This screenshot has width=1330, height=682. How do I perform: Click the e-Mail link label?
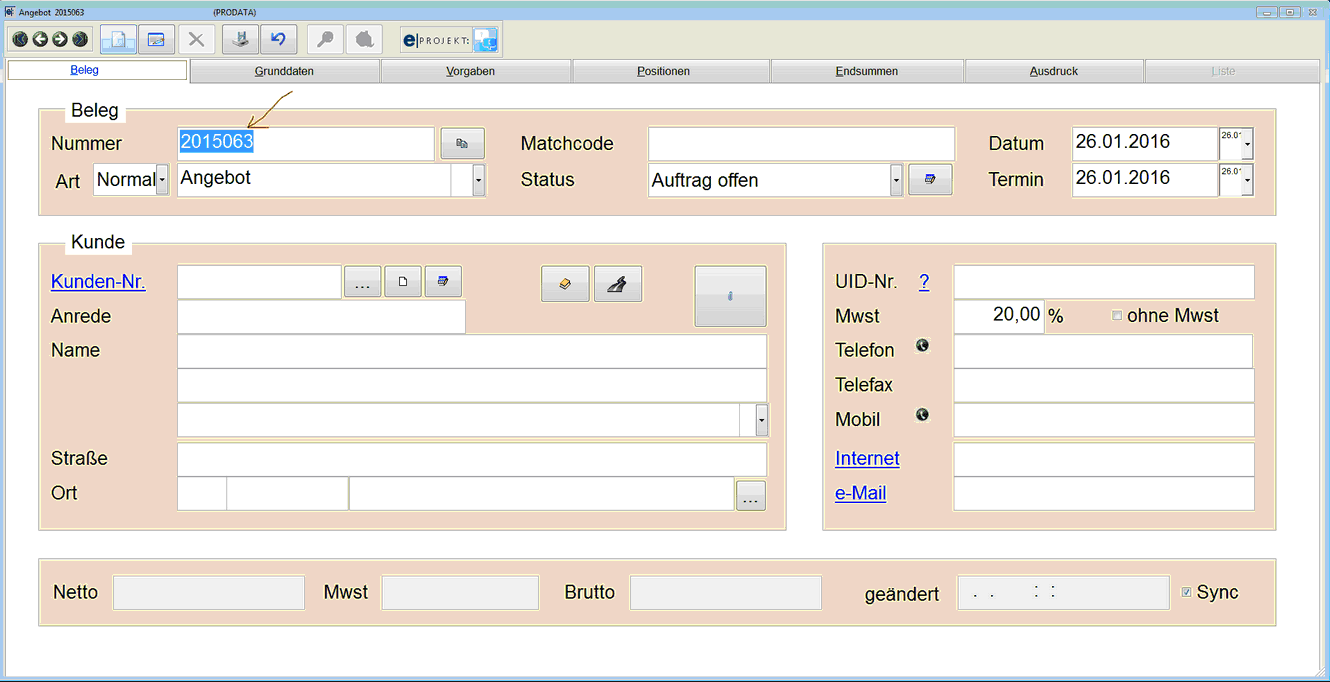[860, 493]
